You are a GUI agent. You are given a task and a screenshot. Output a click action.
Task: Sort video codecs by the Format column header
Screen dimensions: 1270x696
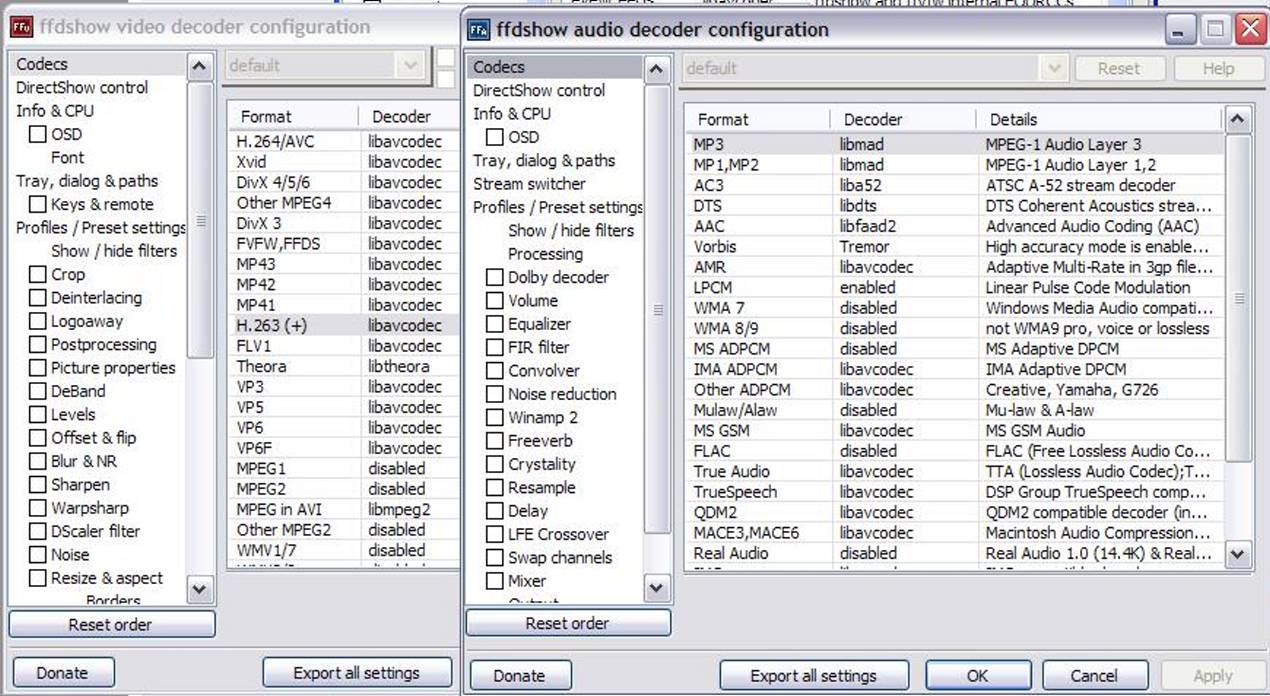[x=294, y=117]
